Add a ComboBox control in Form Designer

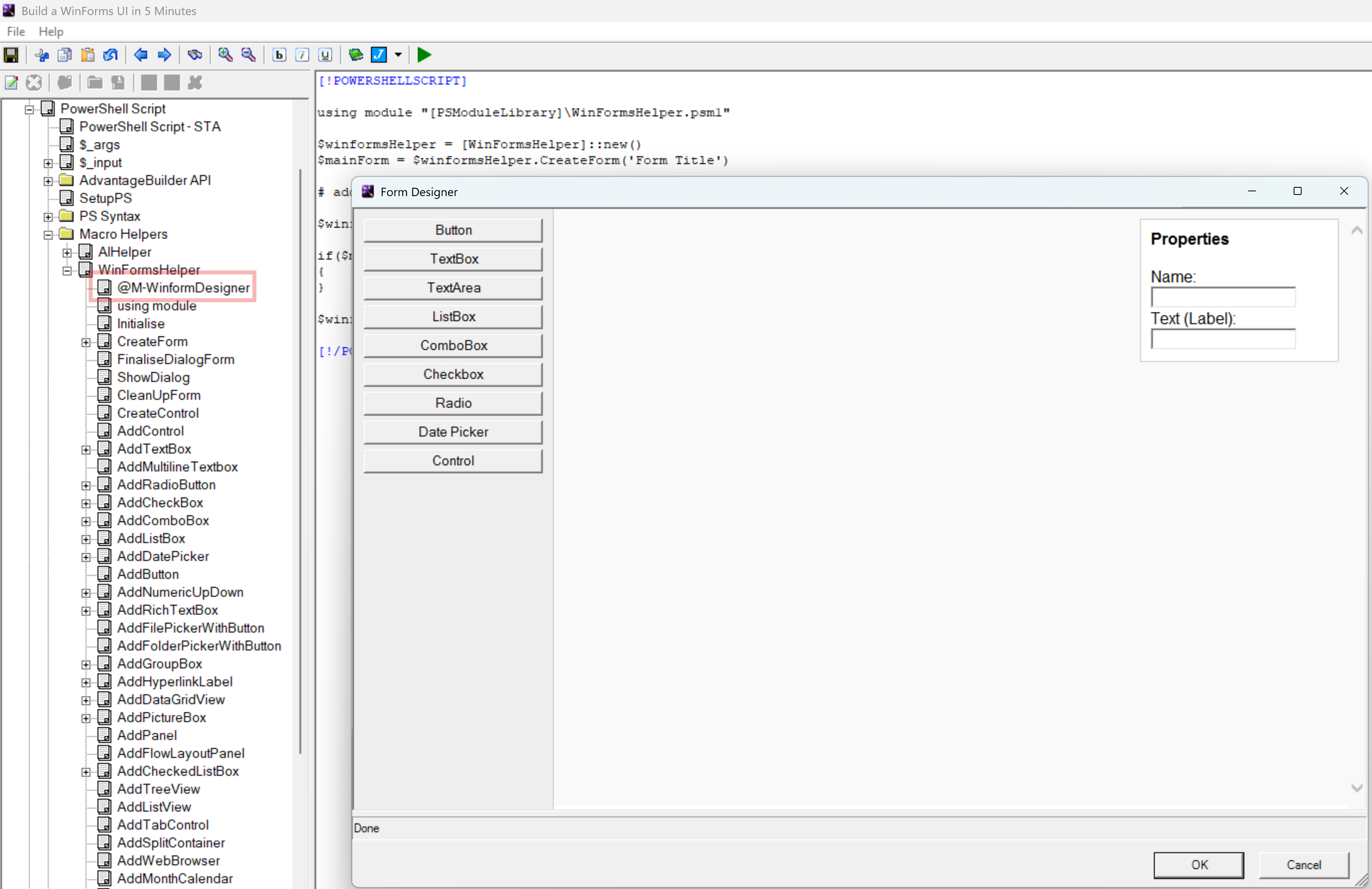pyautogui.click(x=453, y=345)
